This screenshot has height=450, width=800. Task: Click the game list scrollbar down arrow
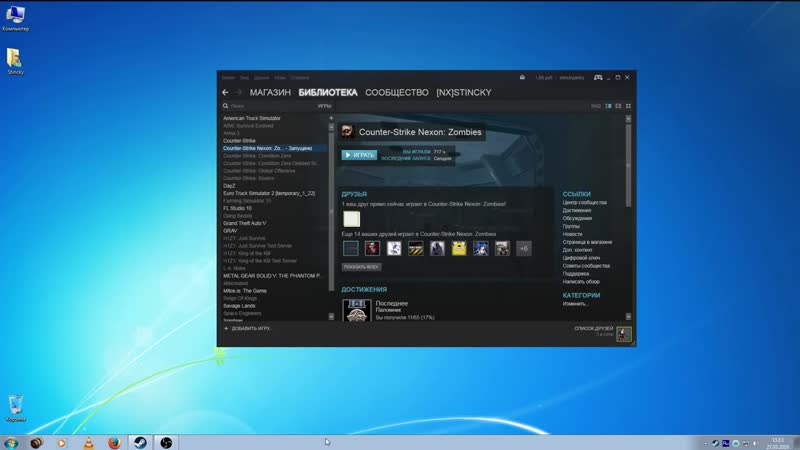[x=331, y=316]
